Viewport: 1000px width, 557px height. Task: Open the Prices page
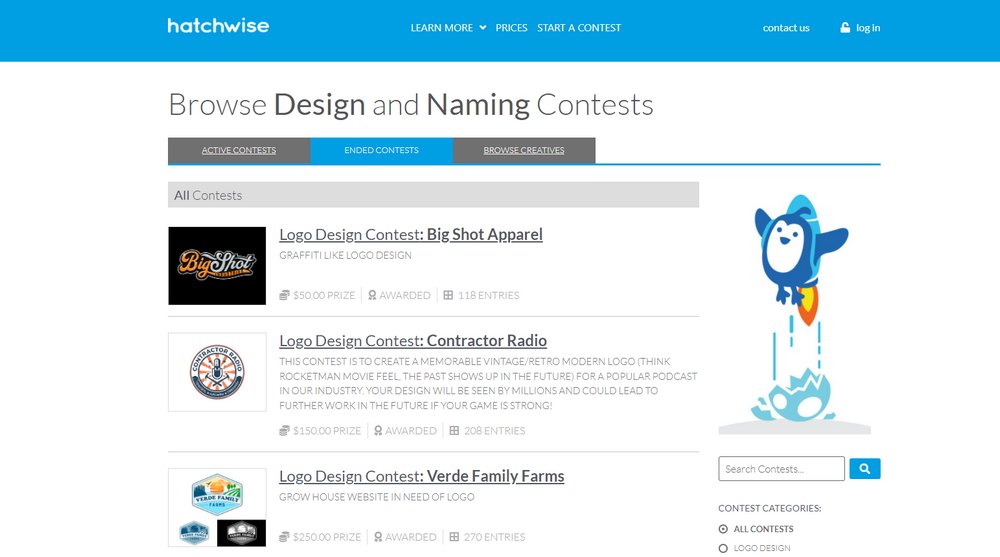point(511,28)
